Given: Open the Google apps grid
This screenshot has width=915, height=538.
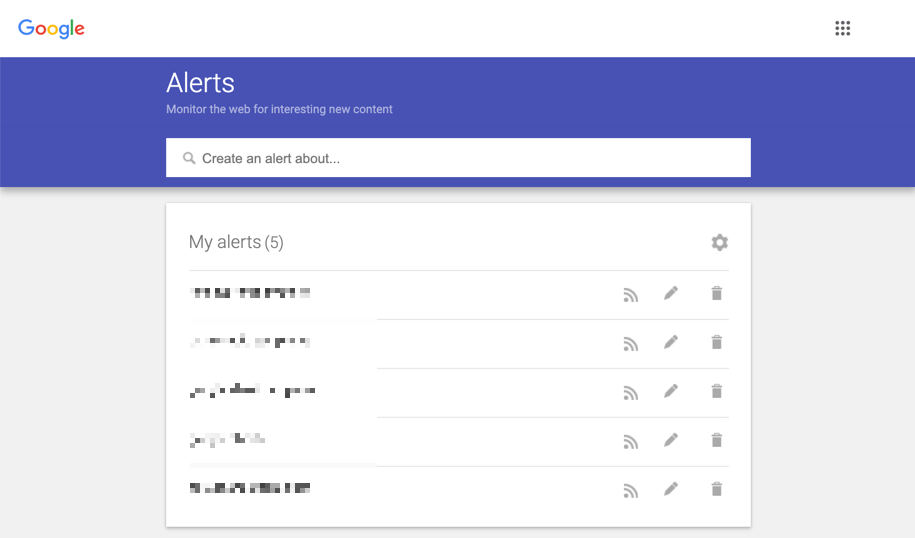Looking at the screenshot, I should 843,28.
